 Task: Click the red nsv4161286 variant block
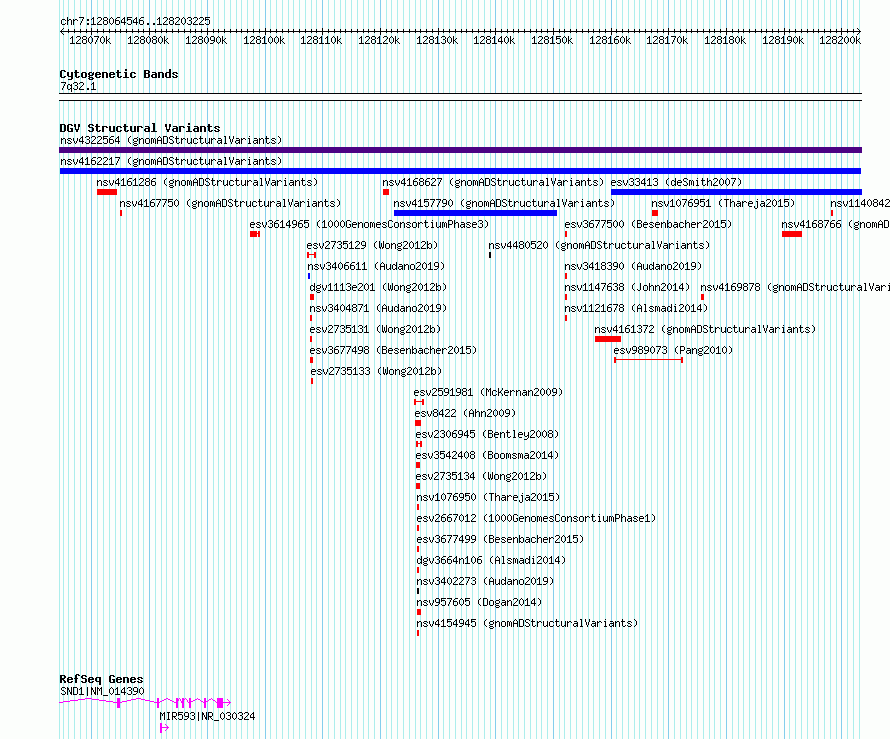point(107,192)
